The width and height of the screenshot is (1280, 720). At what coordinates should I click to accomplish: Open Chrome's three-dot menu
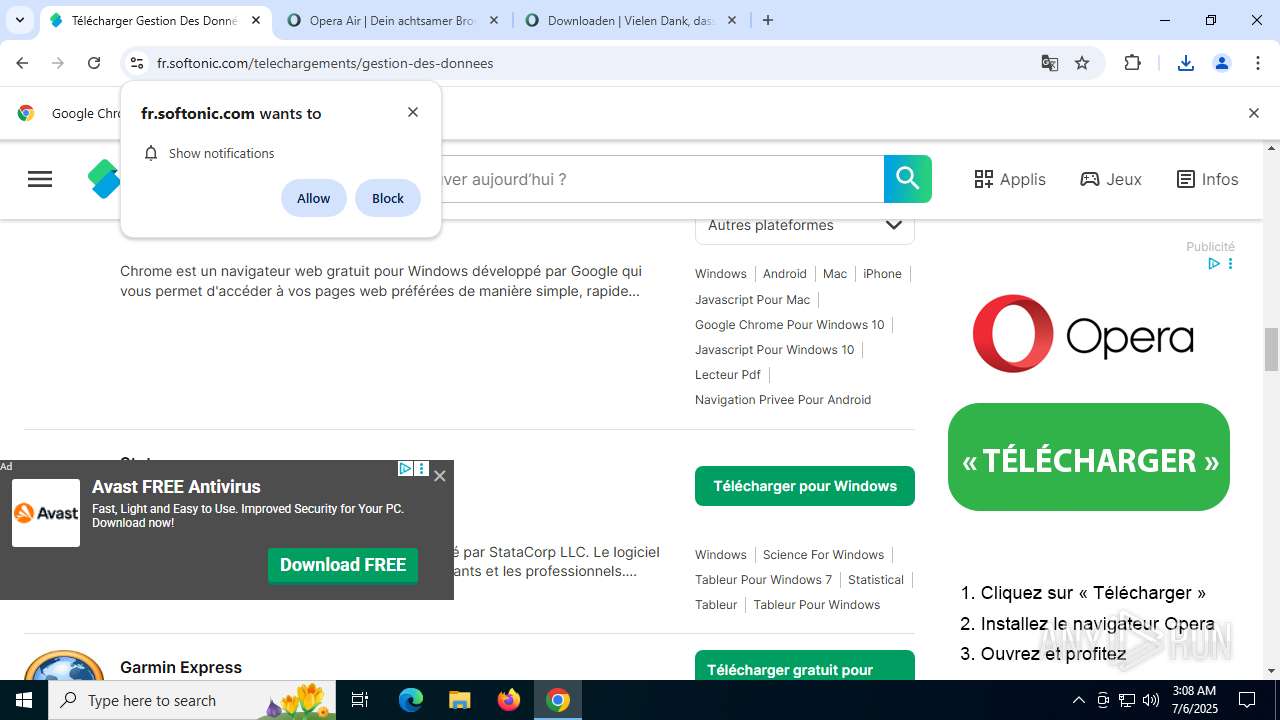[x=1258, y=63]
